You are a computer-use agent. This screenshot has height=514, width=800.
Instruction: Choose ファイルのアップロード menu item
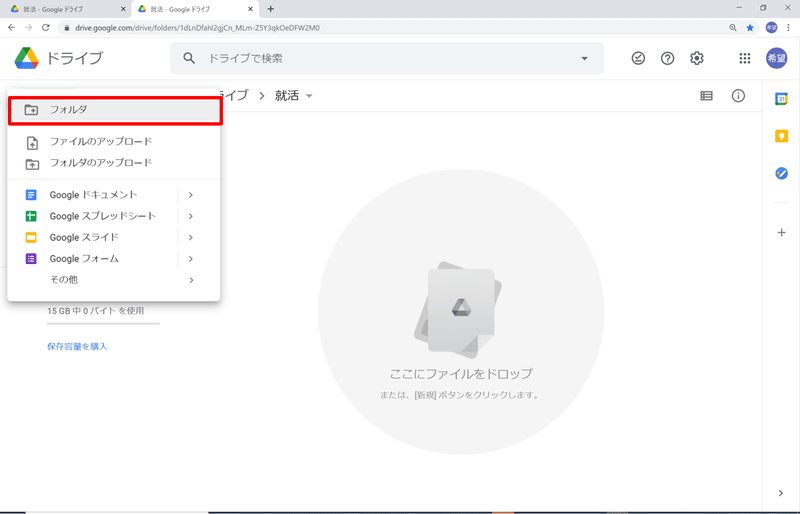(114, 141)
